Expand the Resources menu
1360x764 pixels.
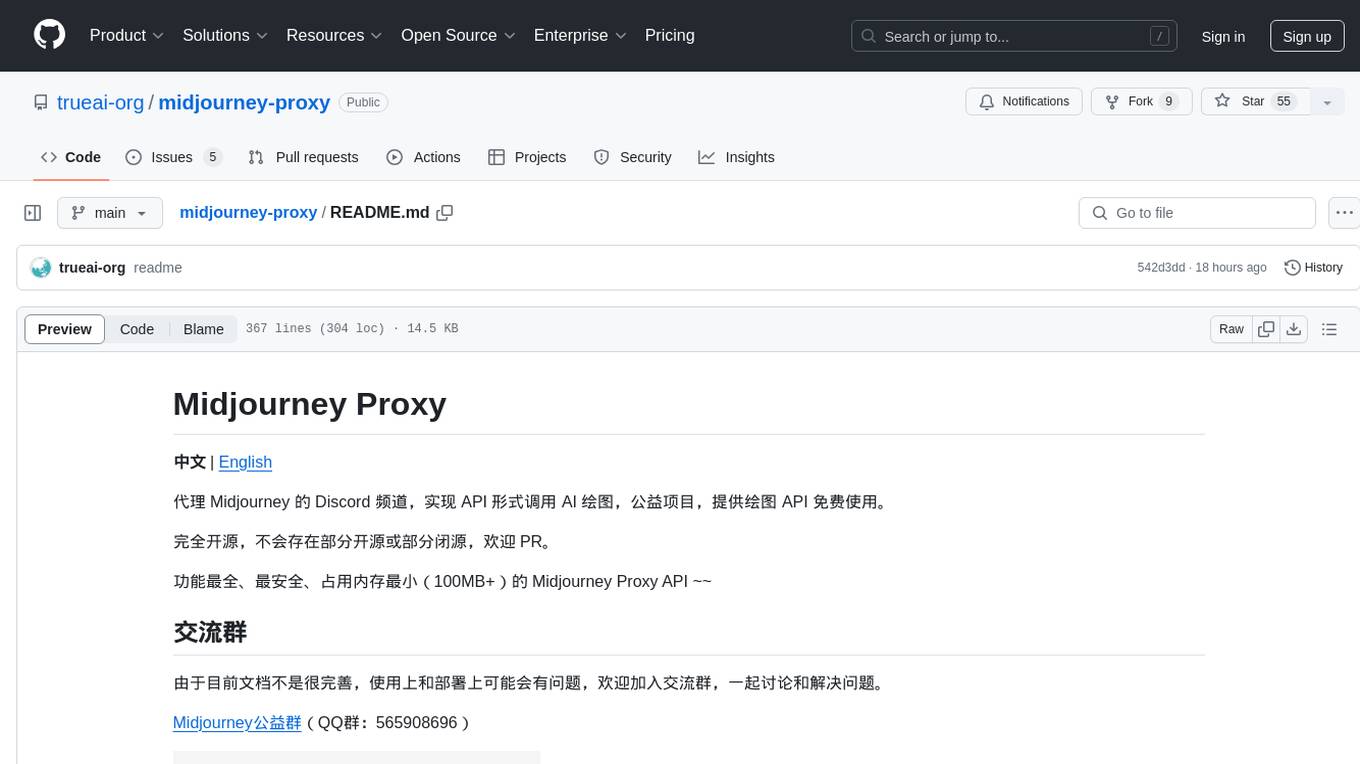334,35
